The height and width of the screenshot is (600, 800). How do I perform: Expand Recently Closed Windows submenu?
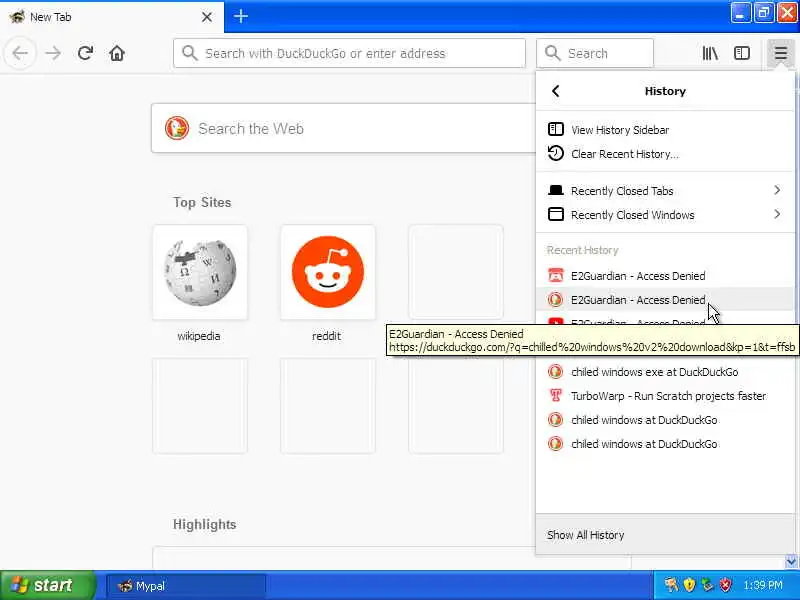(665, 215)
